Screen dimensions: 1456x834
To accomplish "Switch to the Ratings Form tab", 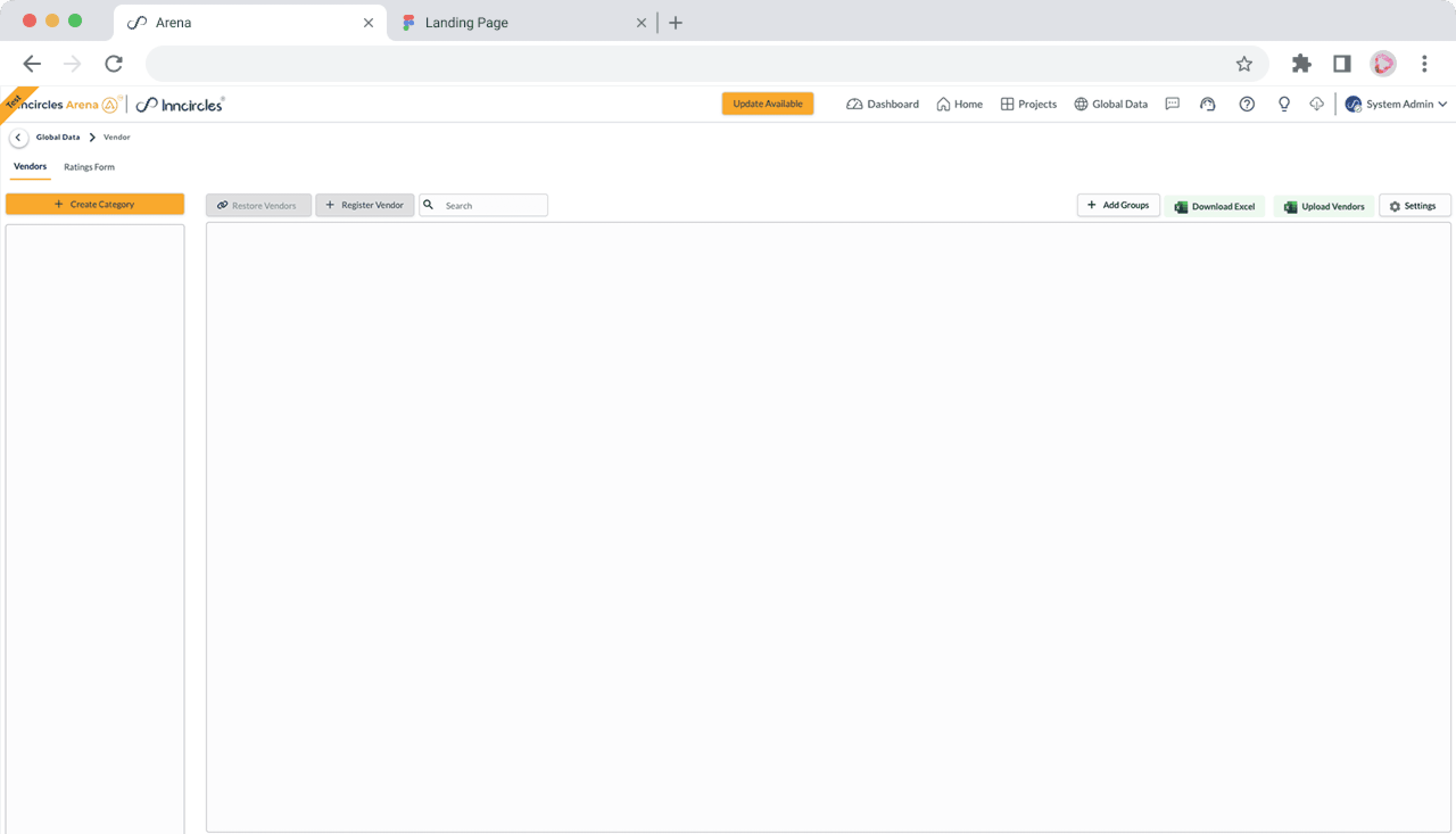I will click(89, 166).
